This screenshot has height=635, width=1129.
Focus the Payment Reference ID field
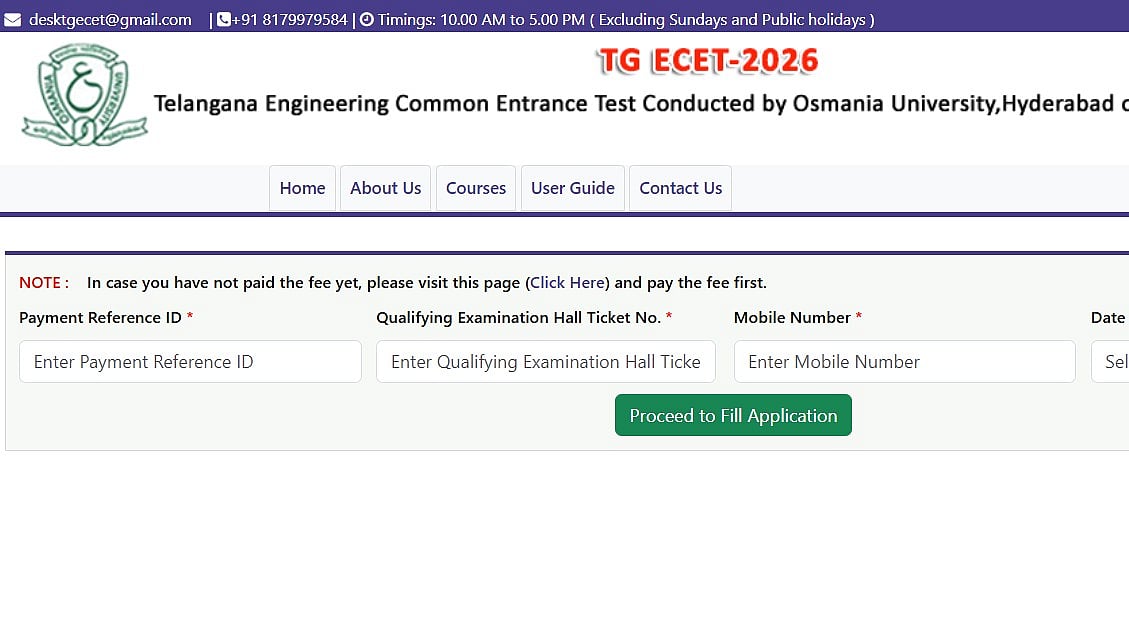click(x=190, y=362)
